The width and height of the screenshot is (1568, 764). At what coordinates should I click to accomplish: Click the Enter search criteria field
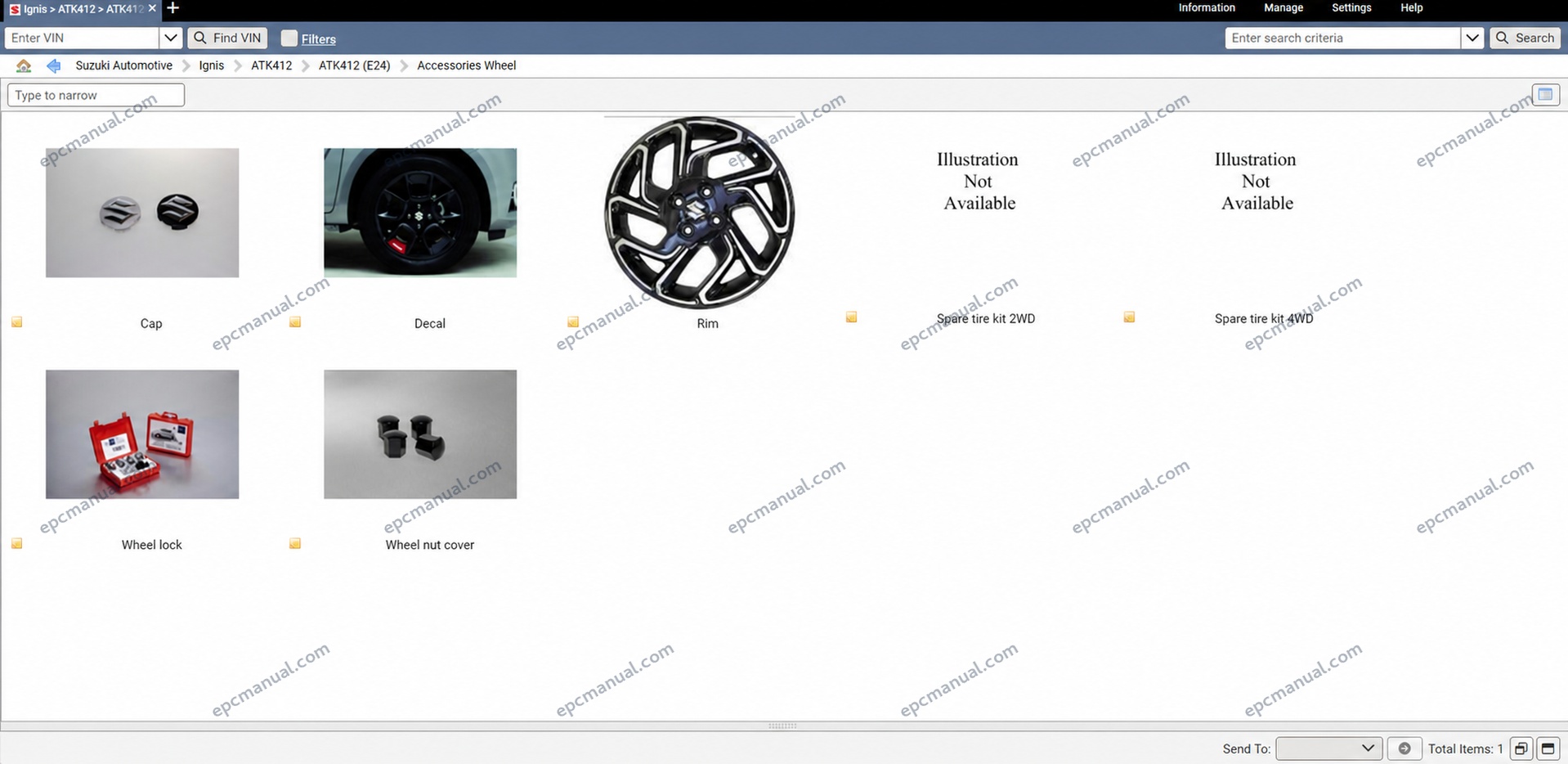1343,38
